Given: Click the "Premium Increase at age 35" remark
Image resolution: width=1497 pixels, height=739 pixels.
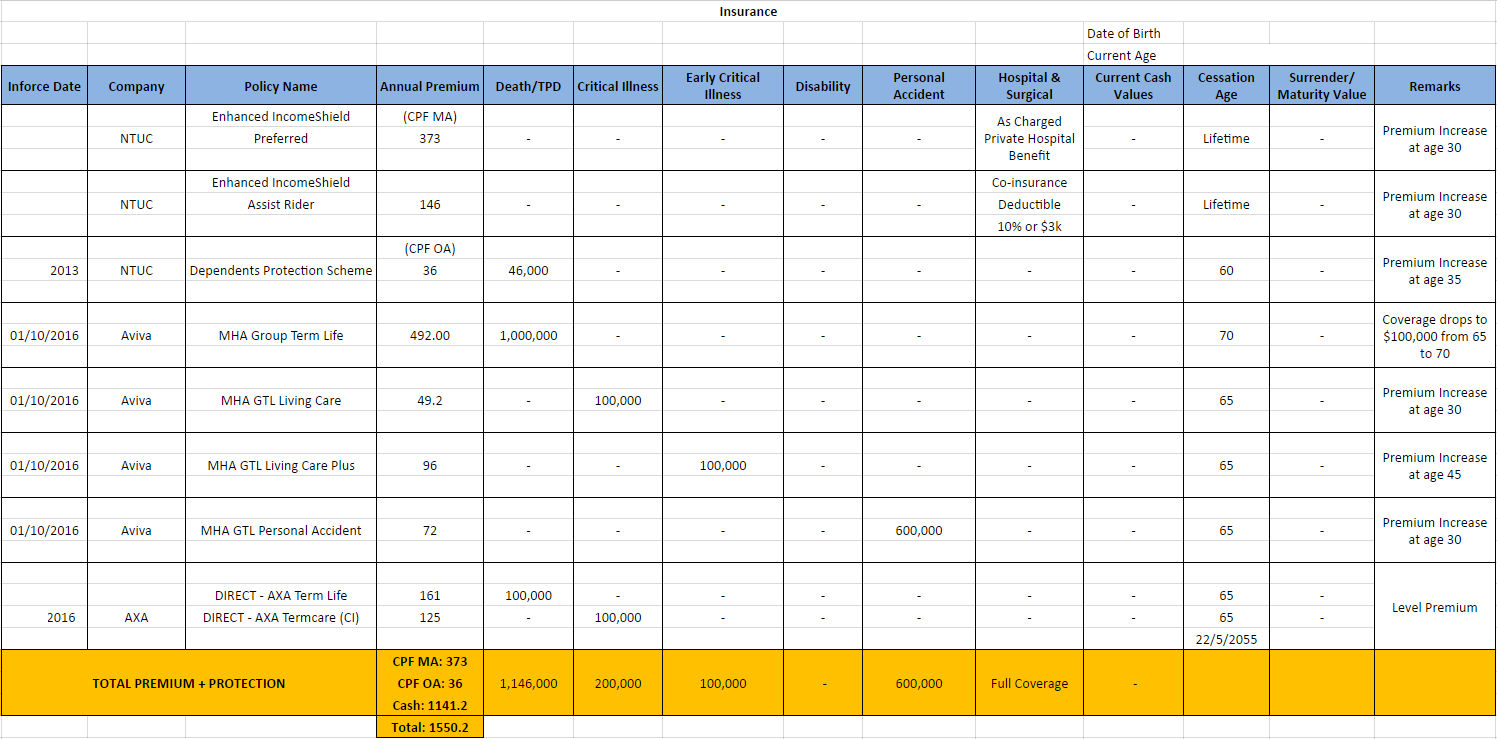Looking at the screenshot, I should click(x=1435, y=271).
